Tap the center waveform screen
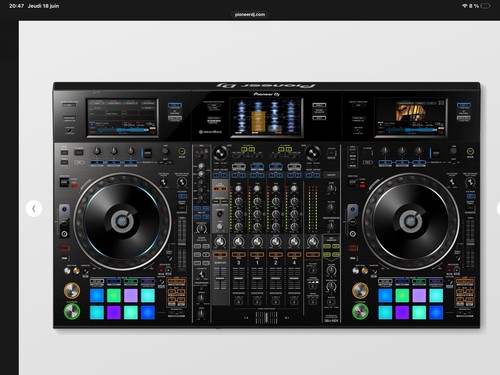This screenshot has height=375, width=500. pos(266,117)
